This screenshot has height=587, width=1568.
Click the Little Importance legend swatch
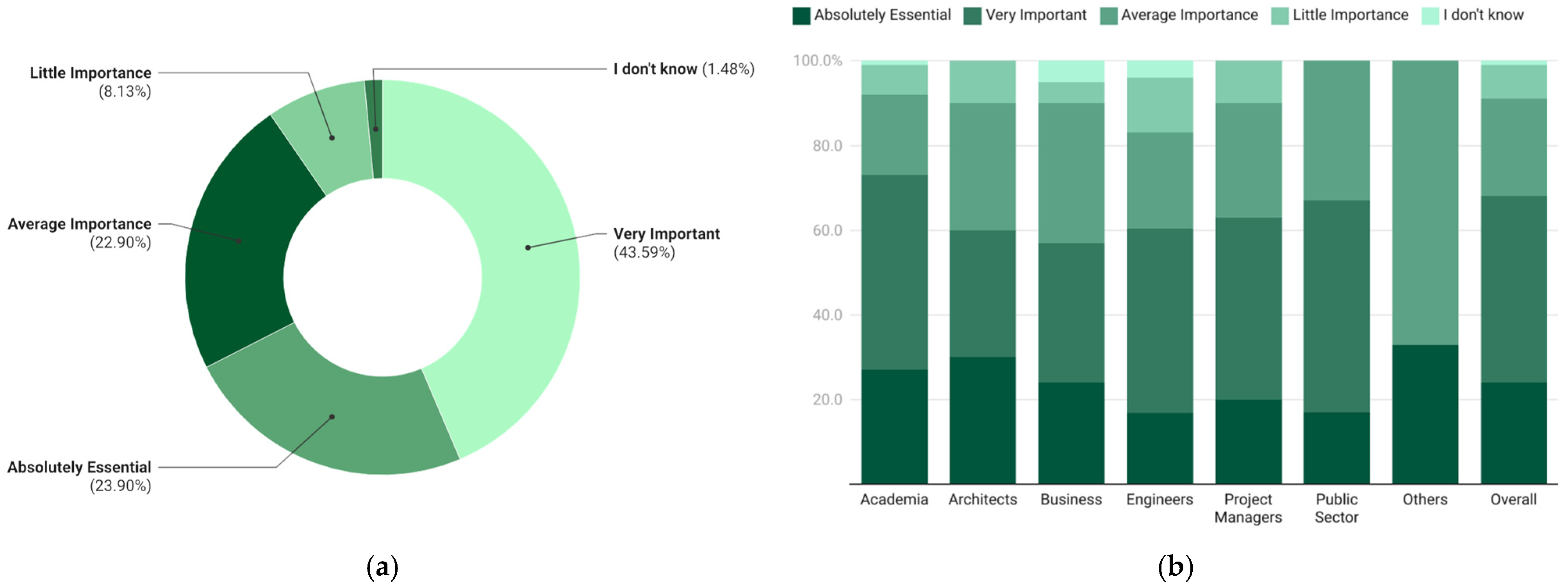(1279, 16)
